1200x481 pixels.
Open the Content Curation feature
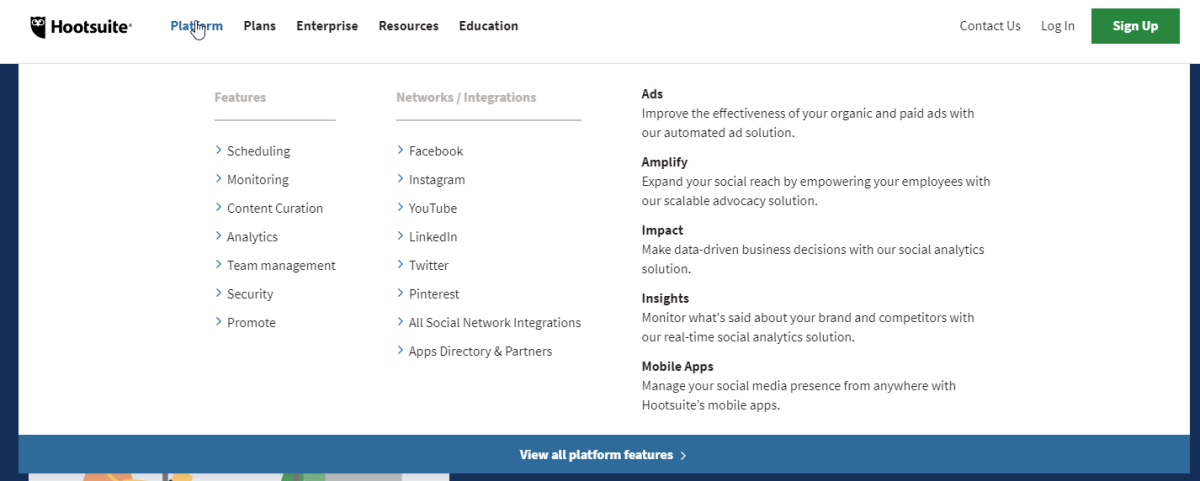(275, 208)
